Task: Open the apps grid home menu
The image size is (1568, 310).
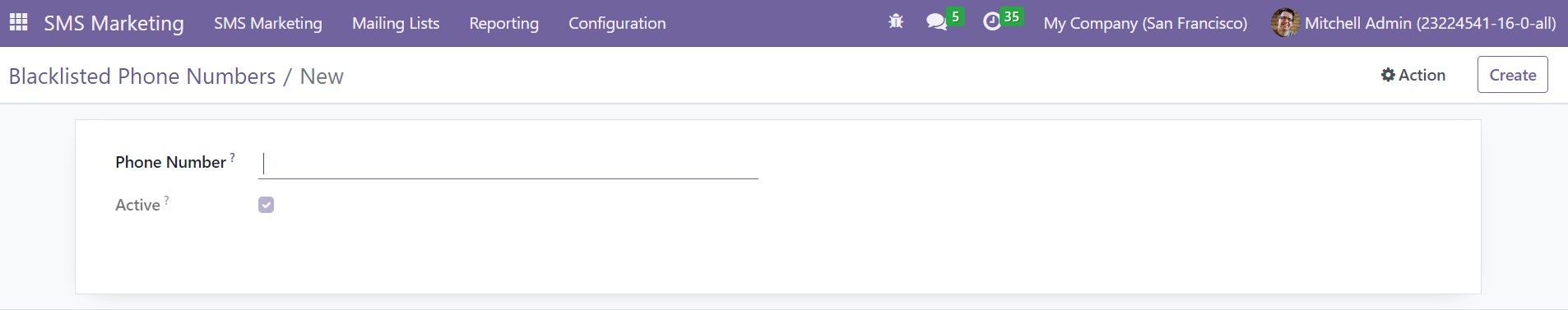Action: (18, 22)
